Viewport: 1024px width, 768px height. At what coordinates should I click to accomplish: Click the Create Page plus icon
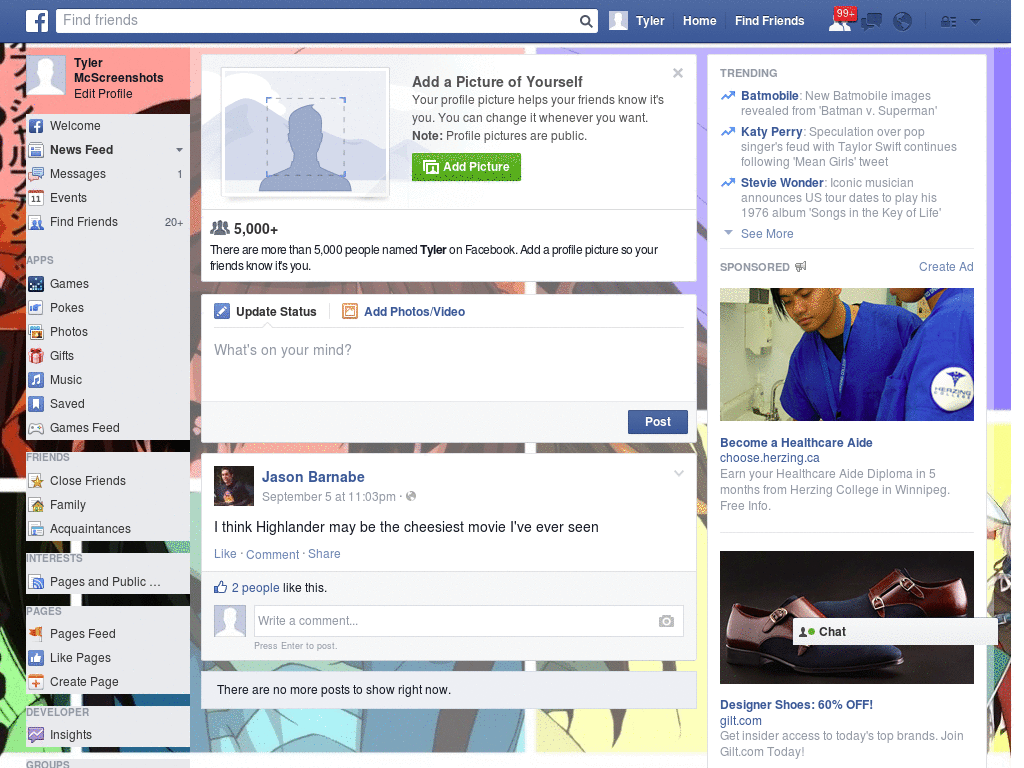37,682
